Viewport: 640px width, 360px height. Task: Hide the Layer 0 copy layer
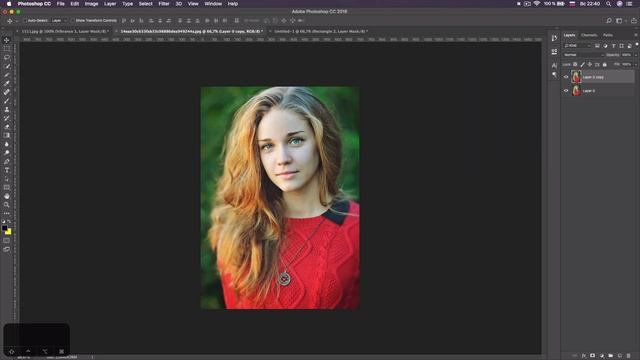566,77
